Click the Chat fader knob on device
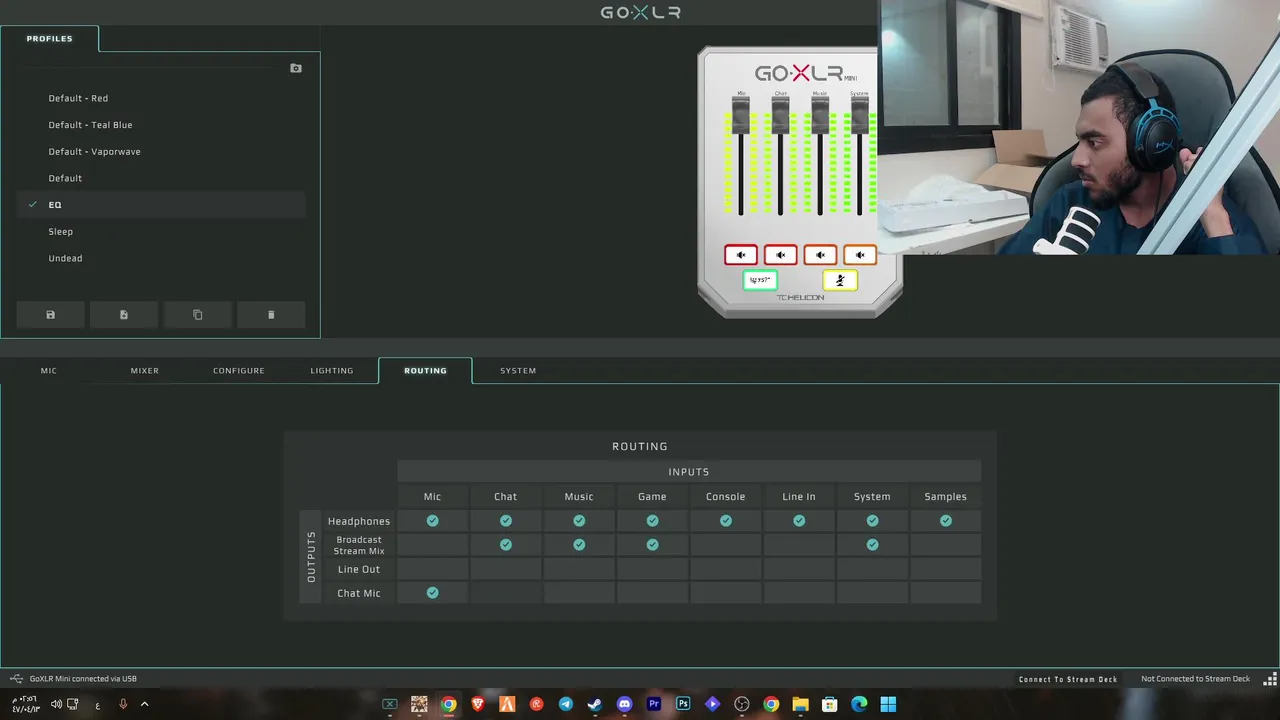Screen dimensions: 1280x720 tap(780, 115)
